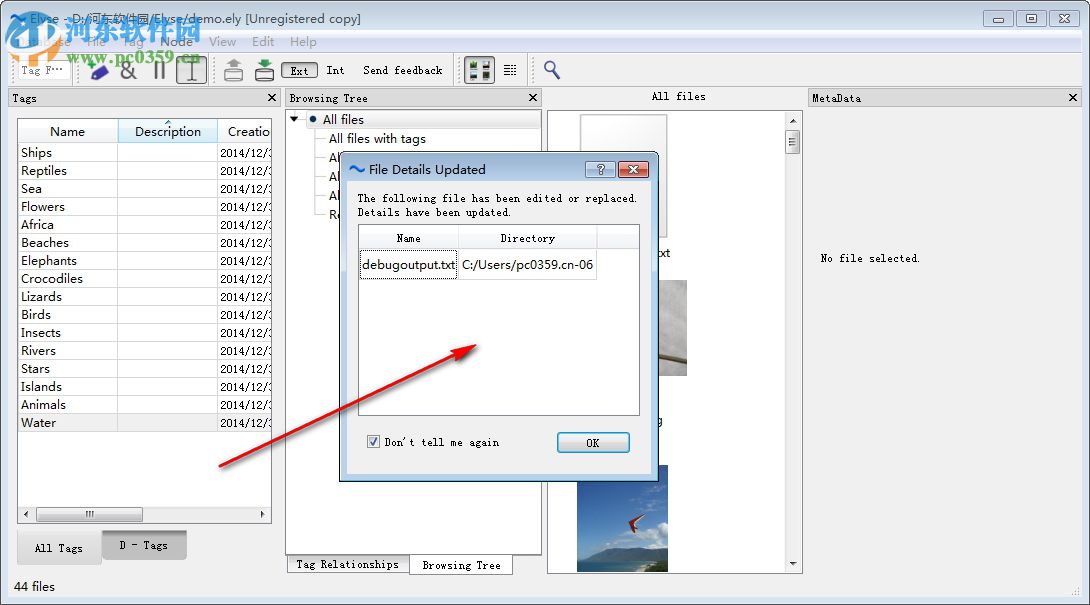Click the file pane vertical scrollbar thumb
This screenshot has width=1090, height=605.
click(x=792, y=142)
